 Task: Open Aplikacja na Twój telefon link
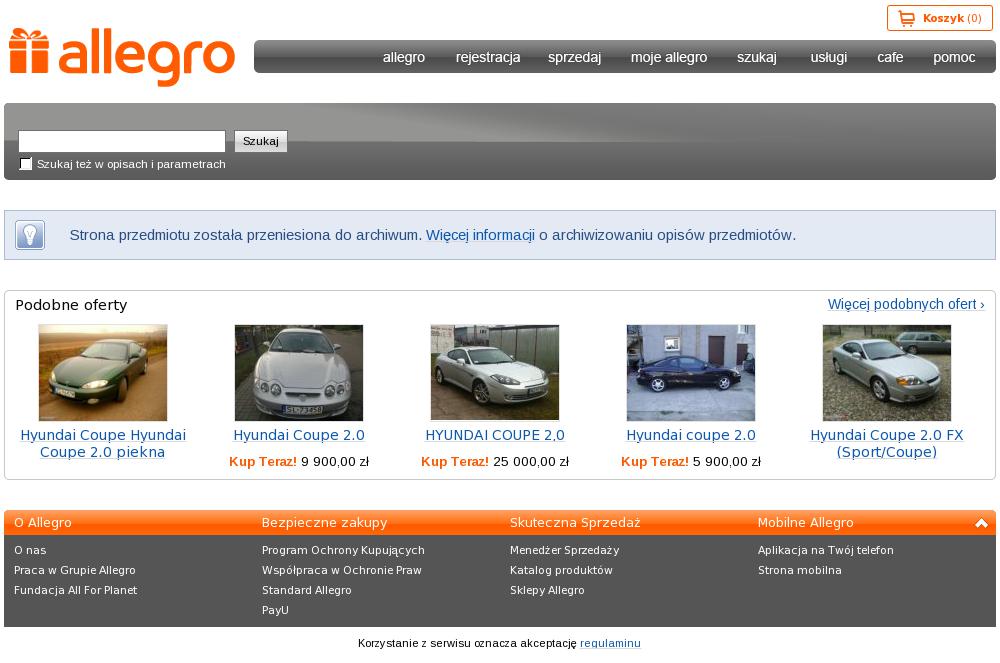click(826, 550)
